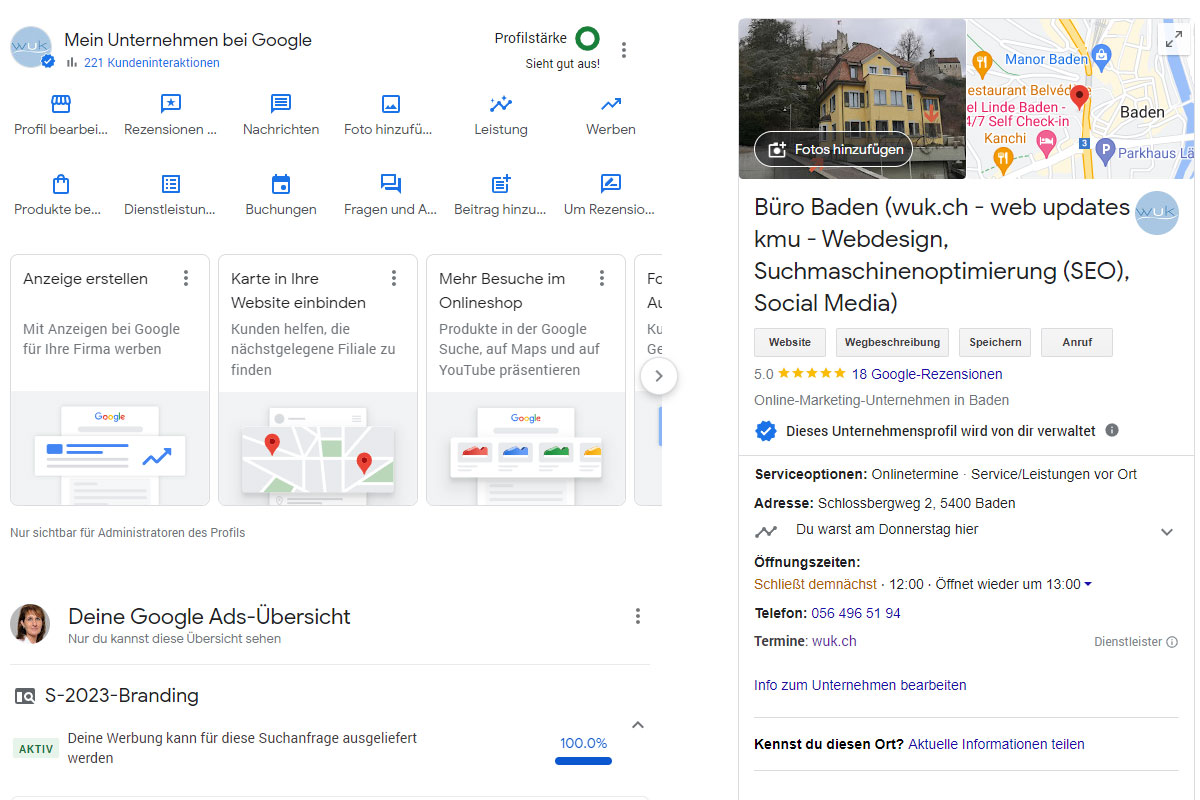Select the Foto hinzufügen icon
1200x800 pixels.
click(391, 103)
